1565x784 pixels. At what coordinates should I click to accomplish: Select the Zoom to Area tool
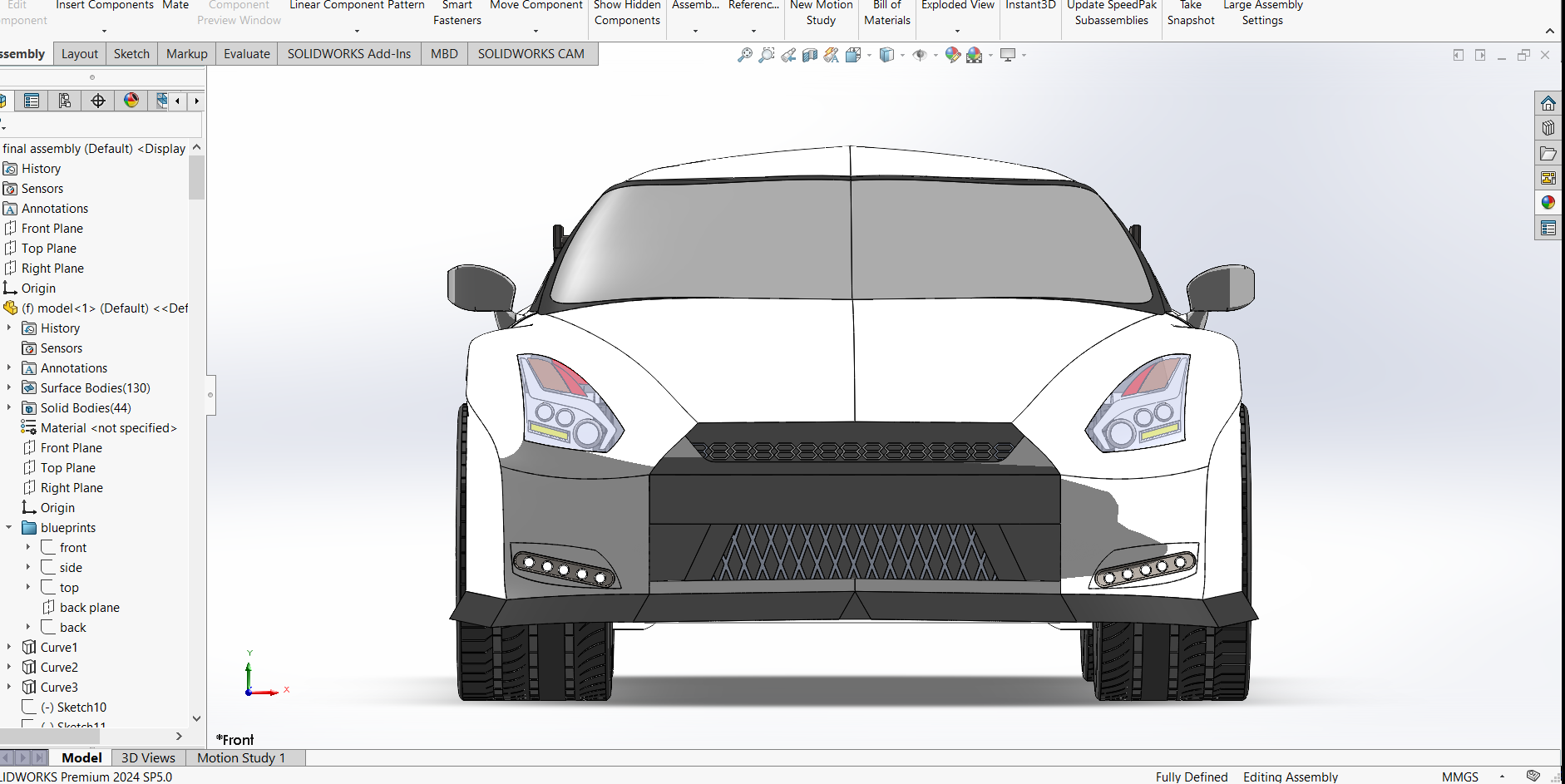[766, 54]
